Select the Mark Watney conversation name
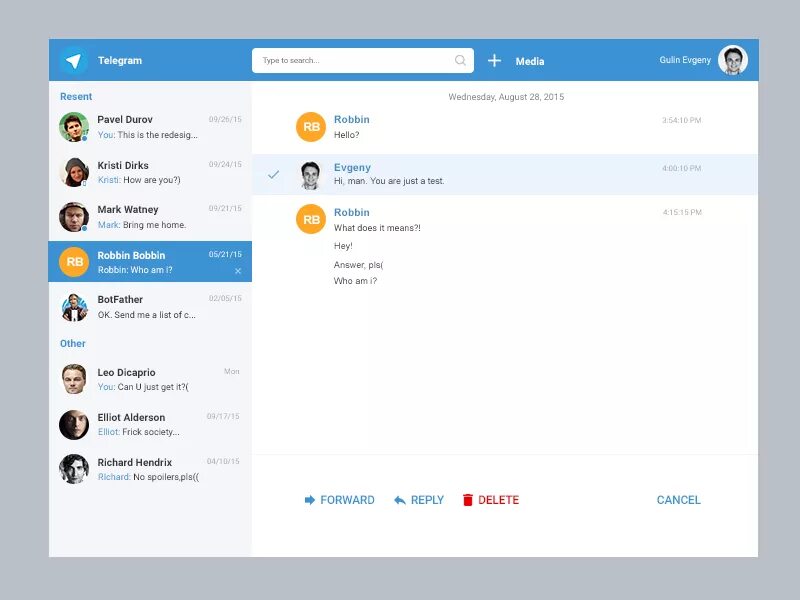800x600 pixels. coord(128,210)
